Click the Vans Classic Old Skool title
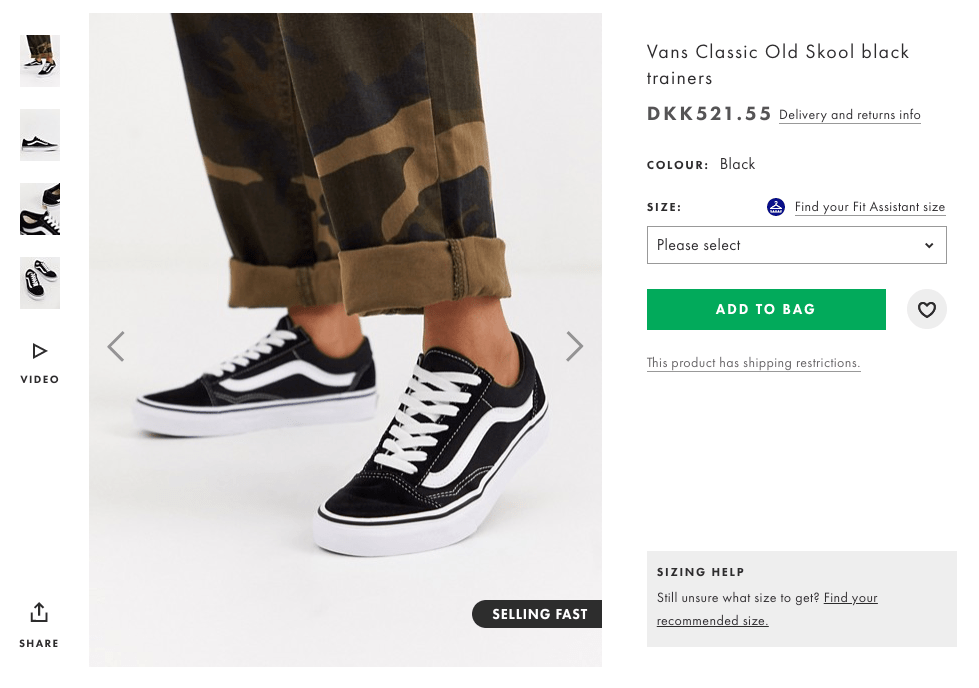 coord(777,64)
